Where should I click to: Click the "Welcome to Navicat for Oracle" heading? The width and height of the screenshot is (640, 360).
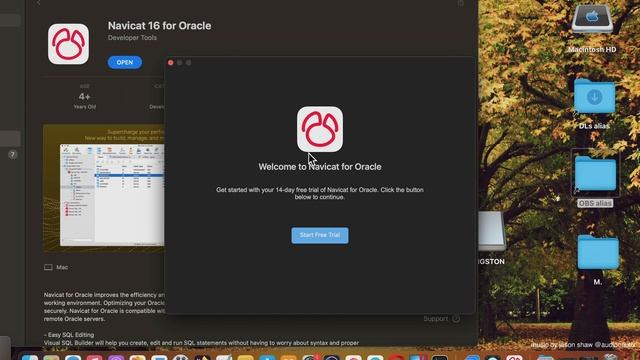pos(320,167)
